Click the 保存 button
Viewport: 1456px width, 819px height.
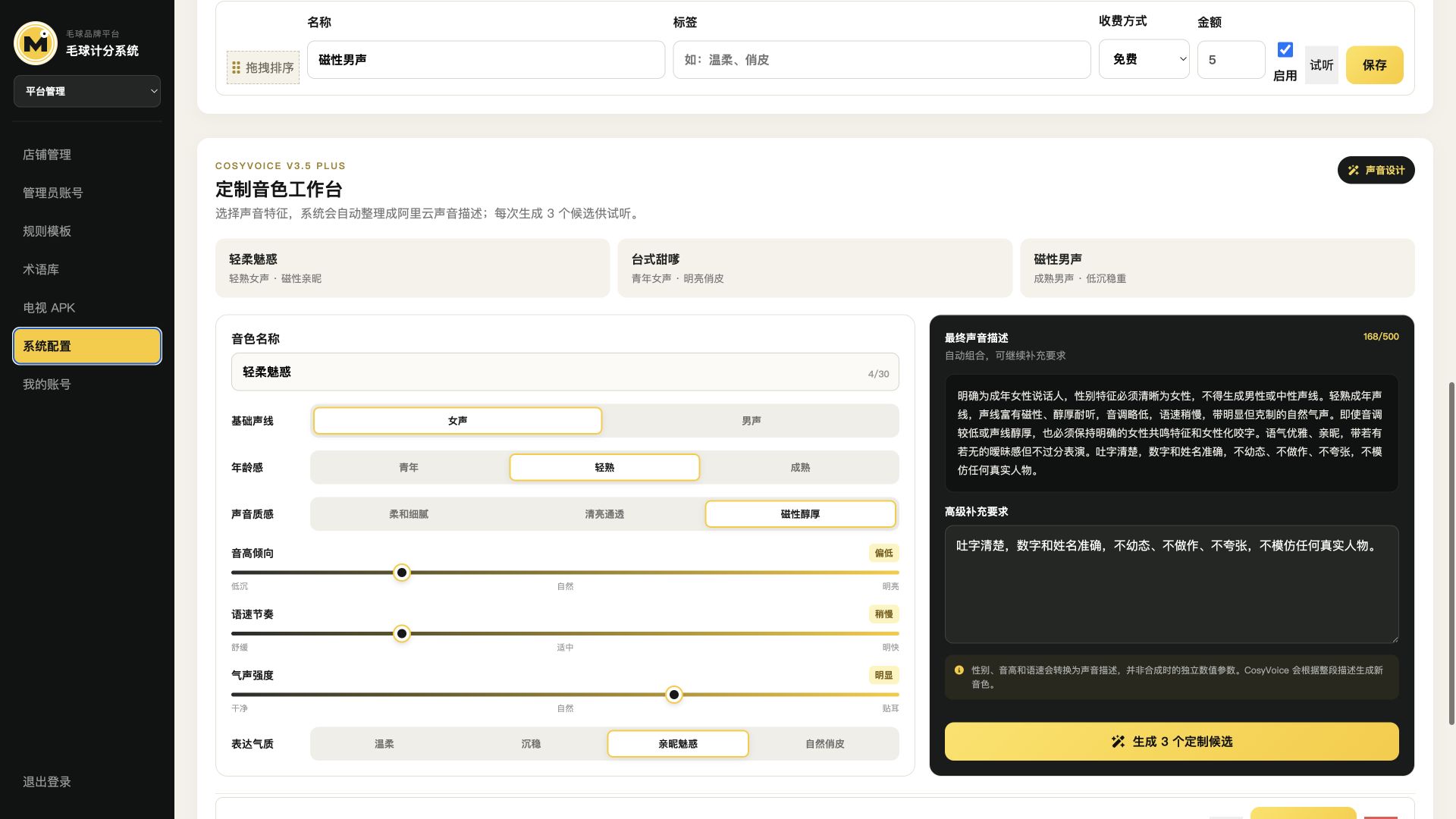pos(1374,65)
